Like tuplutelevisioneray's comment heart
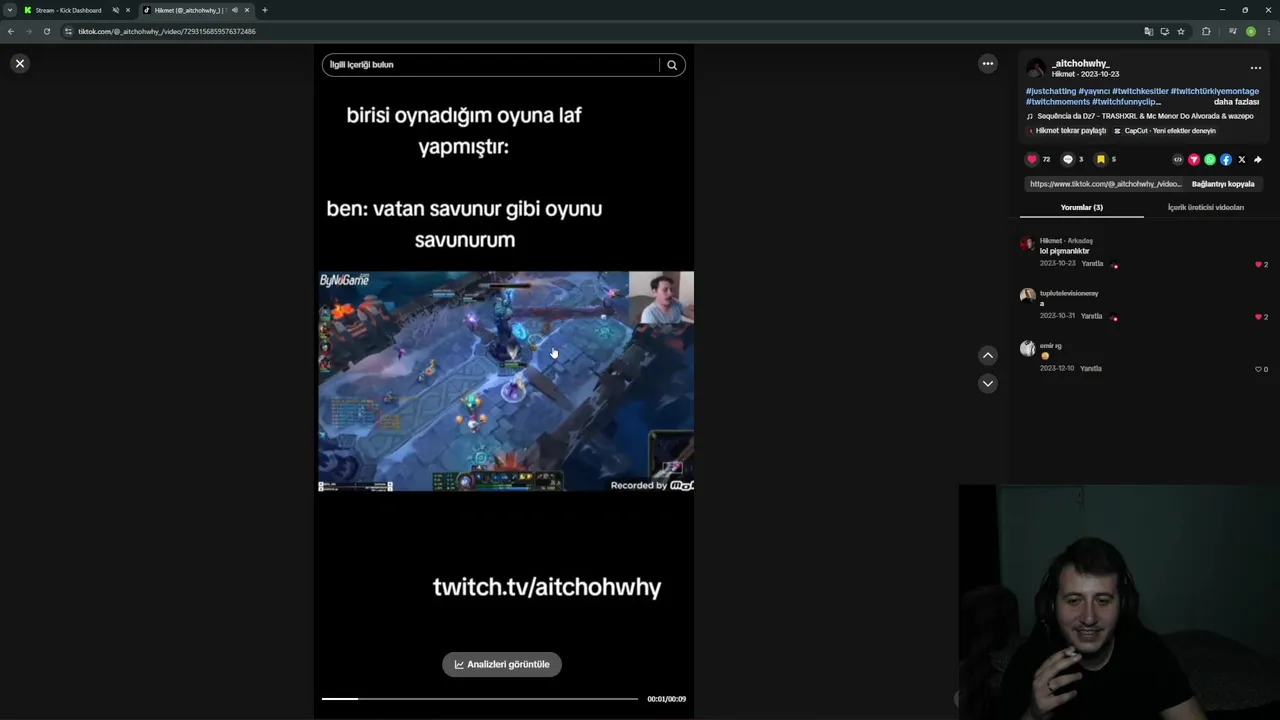 pos(1258,317)
